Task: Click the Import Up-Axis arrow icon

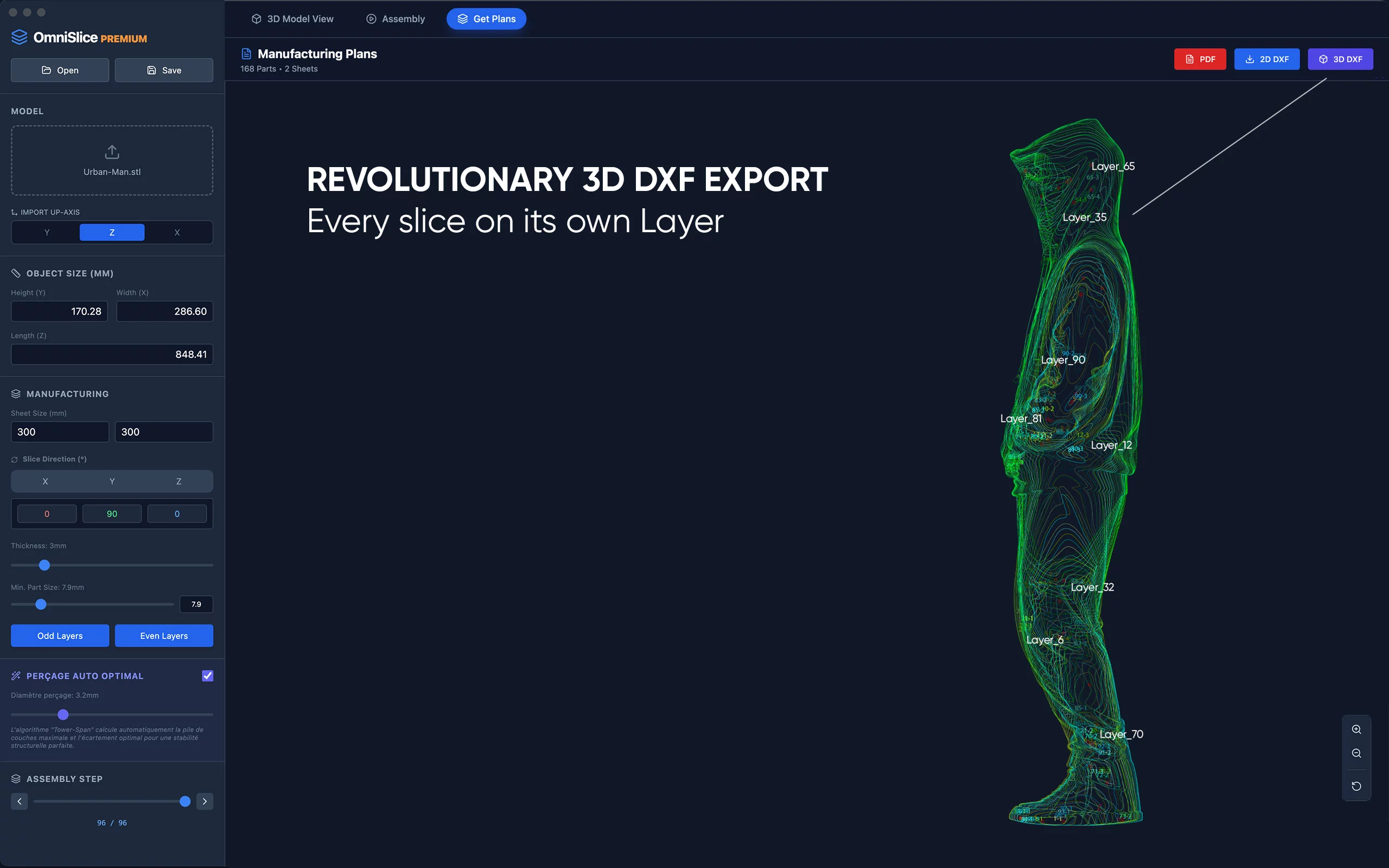Action: click(14, 213)
